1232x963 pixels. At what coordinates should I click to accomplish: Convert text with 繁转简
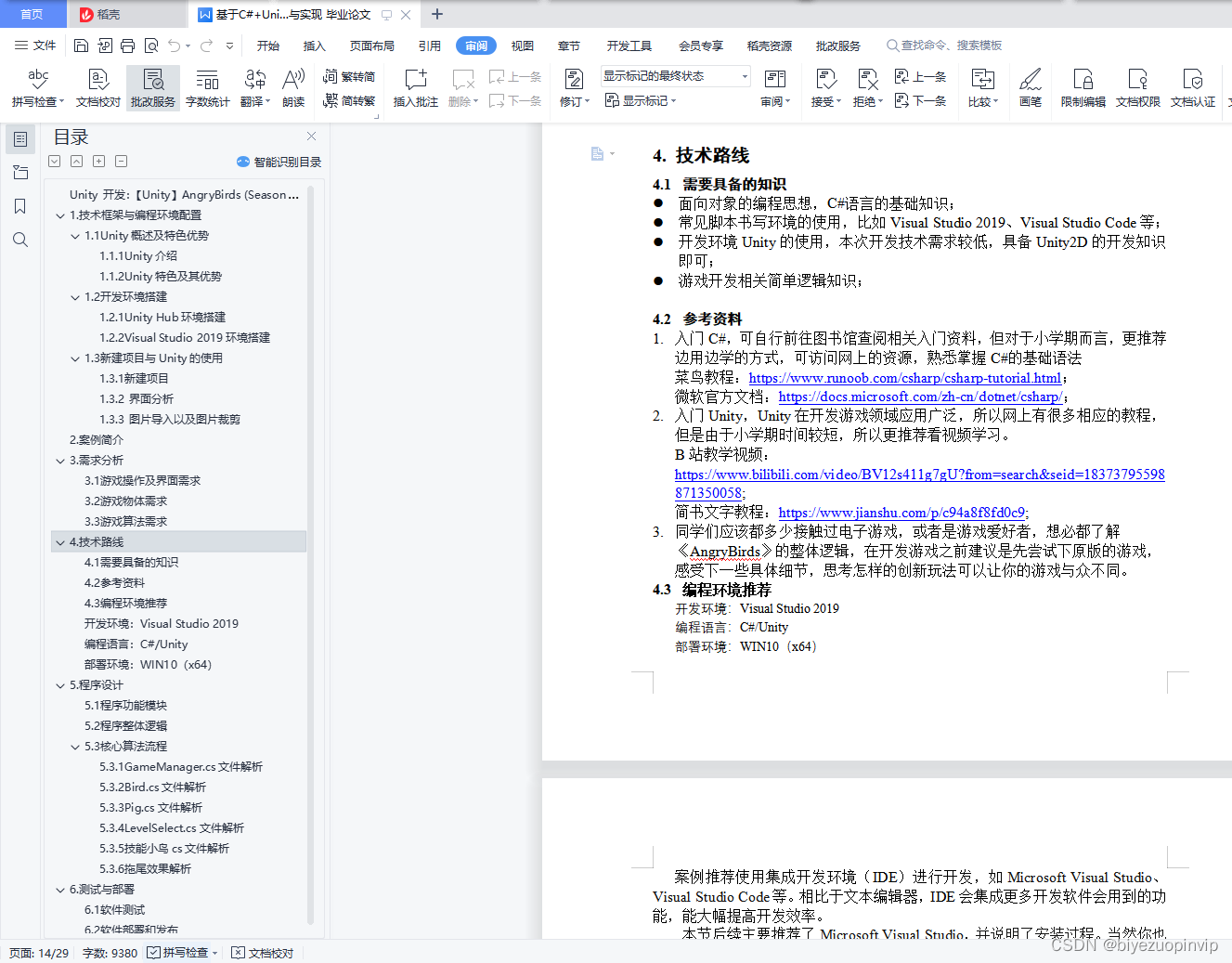349,77
